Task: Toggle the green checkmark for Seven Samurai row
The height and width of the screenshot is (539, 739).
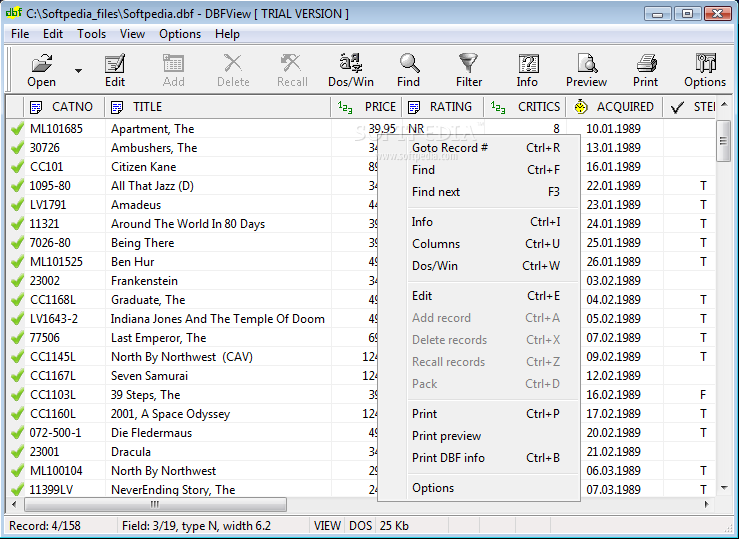Action: click(17, 376)
